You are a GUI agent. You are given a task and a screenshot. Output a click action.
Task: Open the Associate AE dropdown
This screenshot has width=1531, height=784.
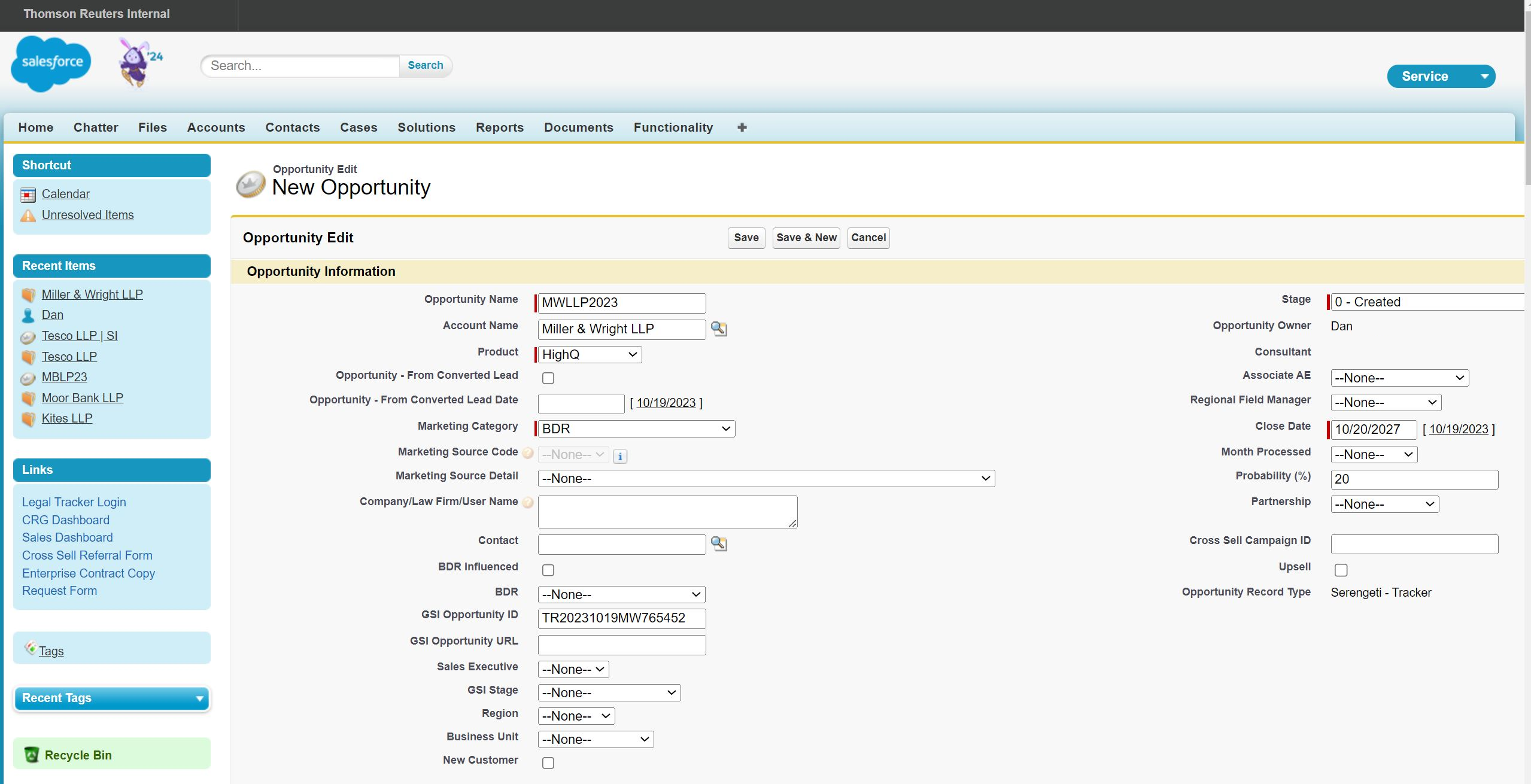click(x=1400, y=378)
